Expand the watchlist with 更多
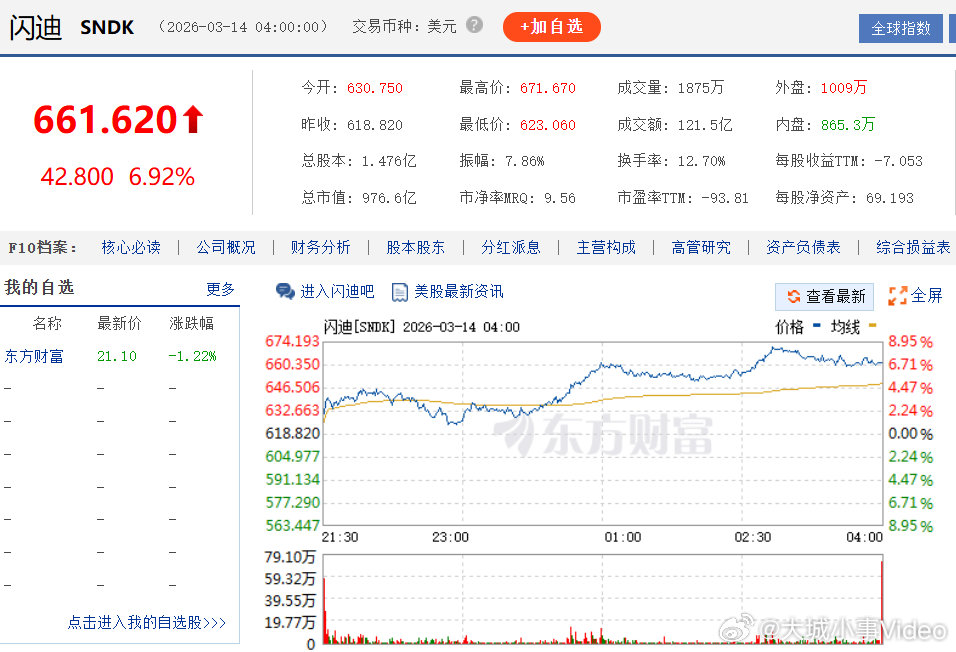This screenshot has width=956, height=652. (221, 288)
